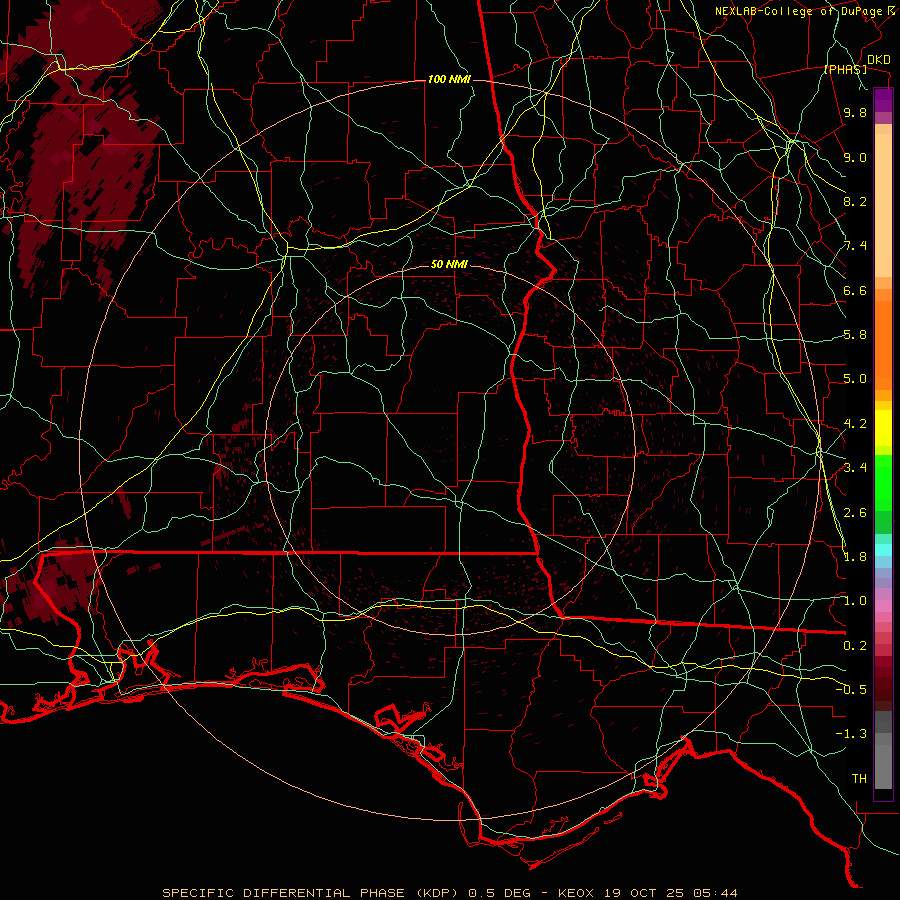Click the 8.2 value on color scale
The width and height of the screenshot is (900, 900).
coord(855,201)
